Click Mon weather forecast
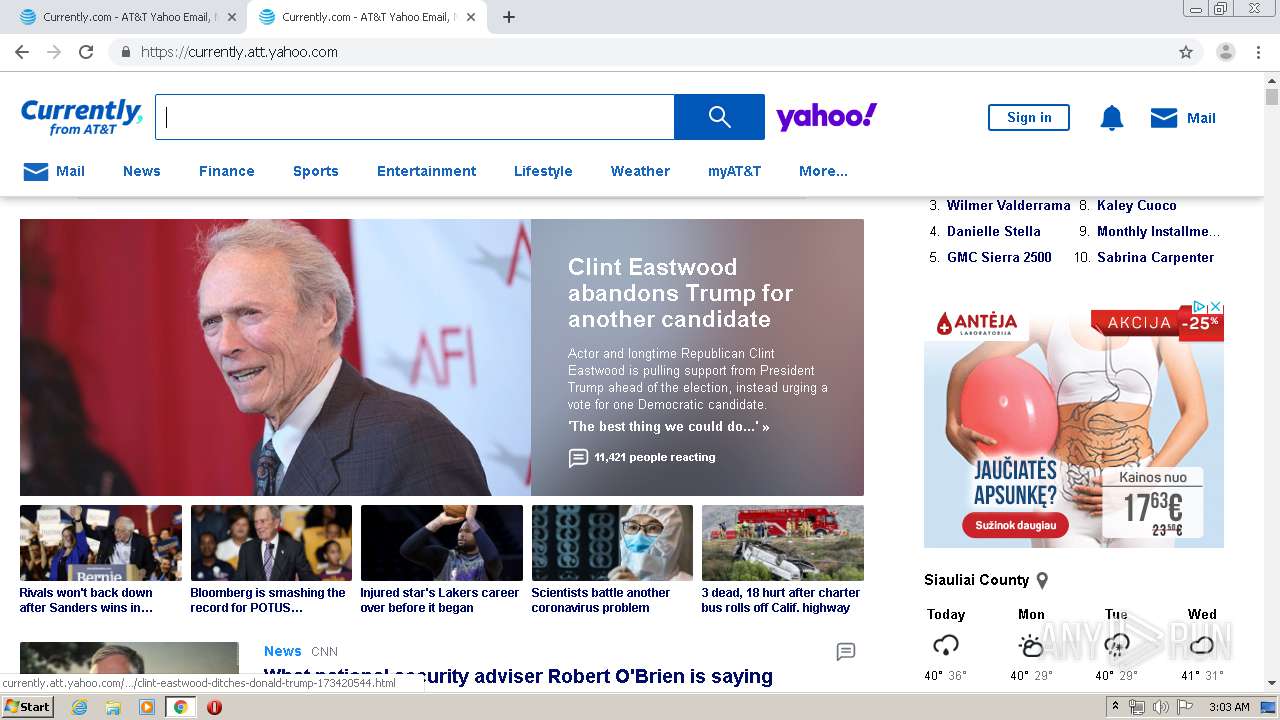The width and height of the screenshot is (1280, 720). pyautogui.click(x=1031, y=645)
